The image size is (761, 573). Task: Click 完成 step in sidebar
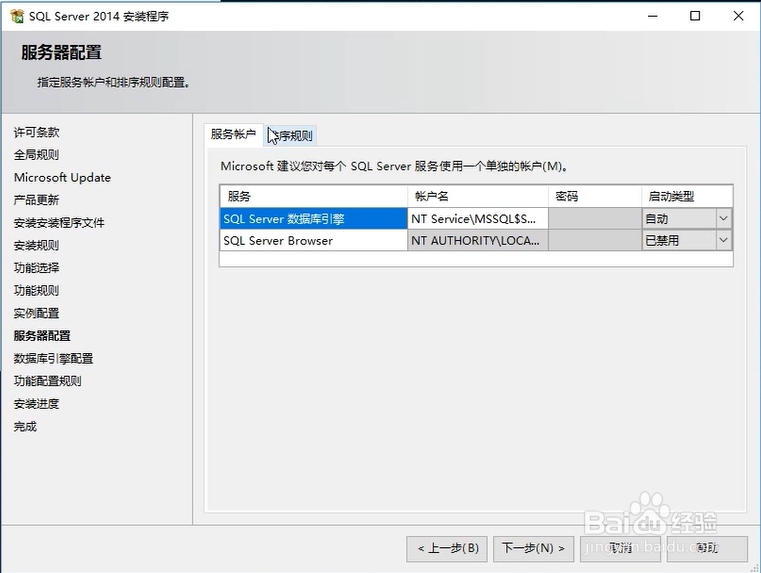tap(25, 426)
